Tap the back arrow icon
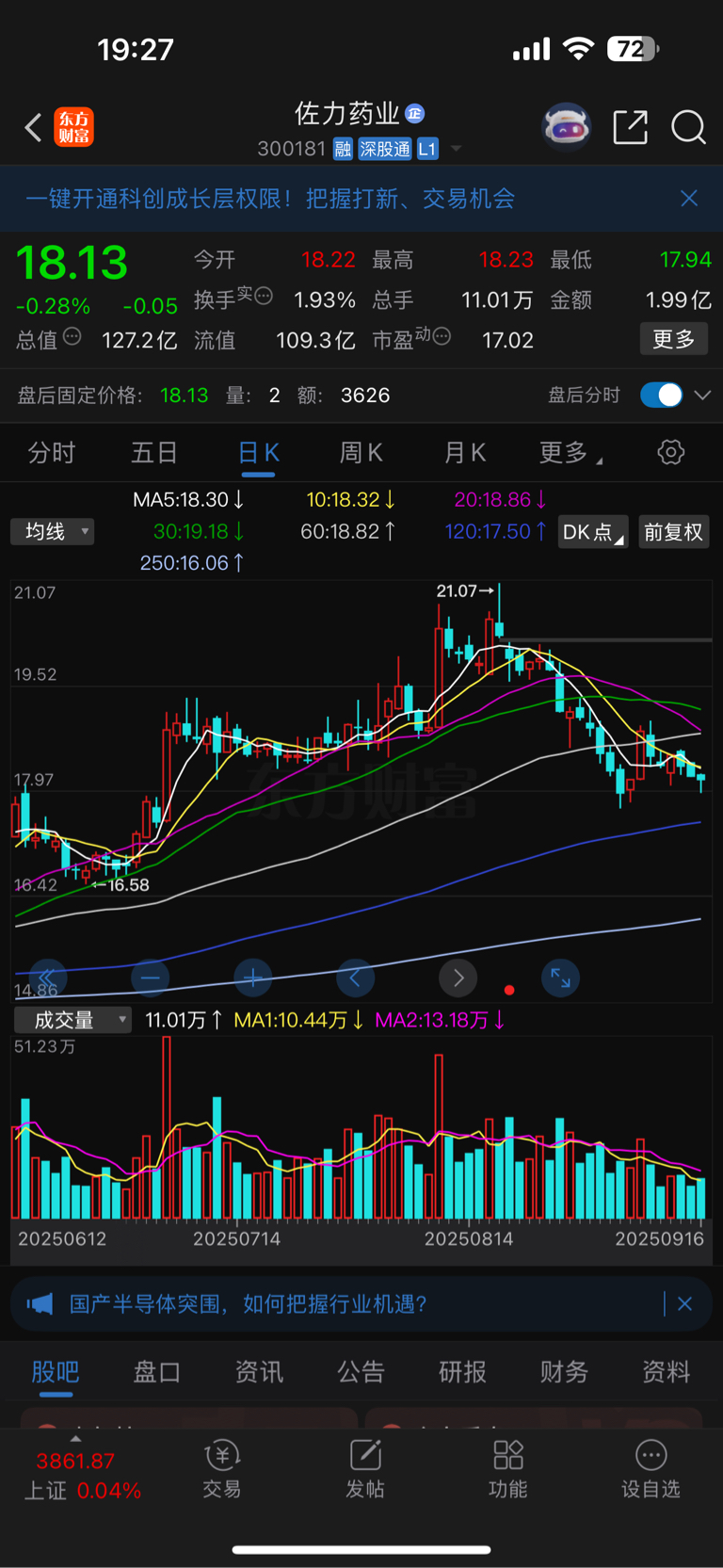723x1568 pixels. [x=33, y=127]
